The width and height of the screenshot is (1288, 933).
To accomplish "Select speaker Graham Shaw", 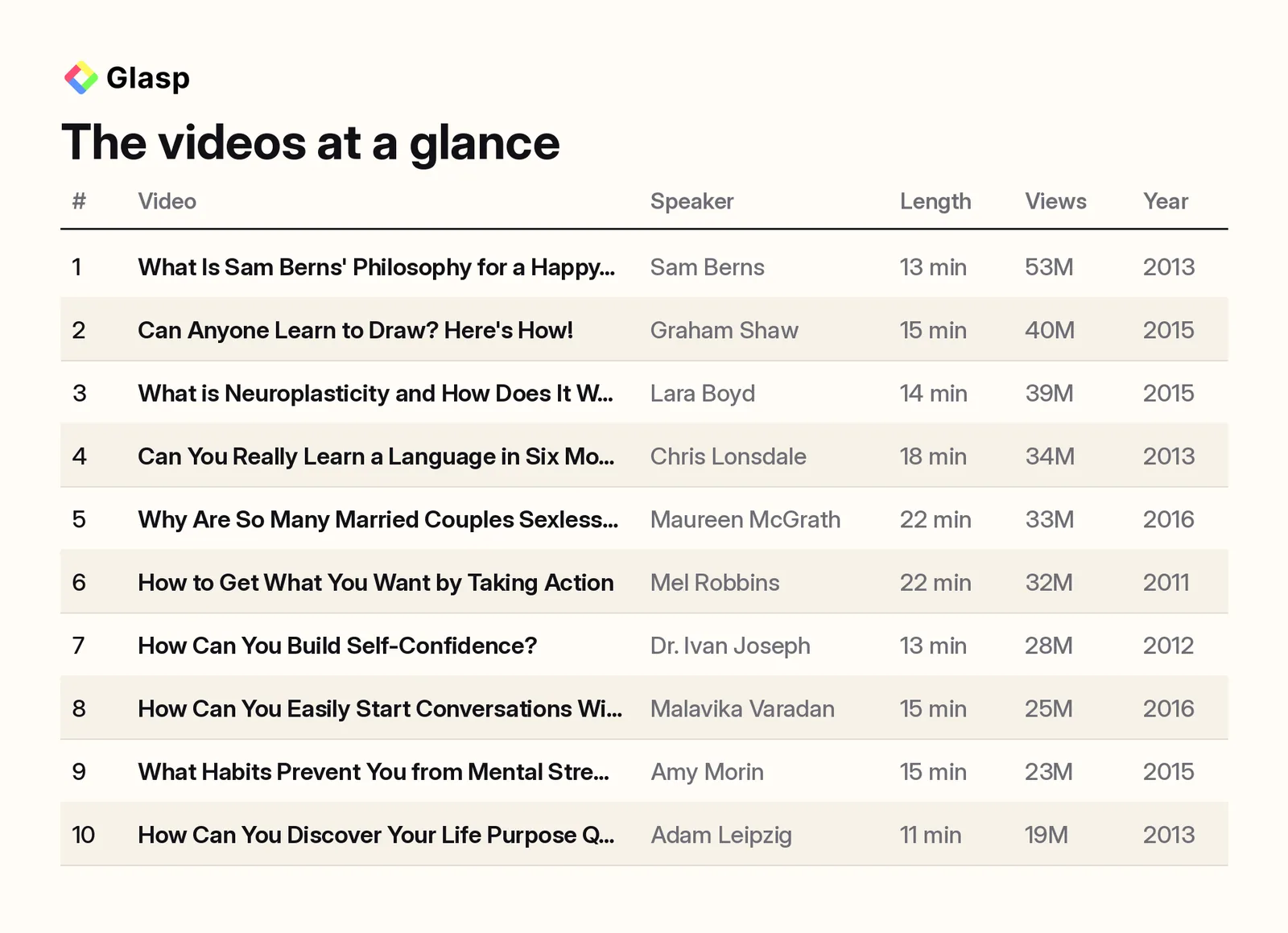I will 724,330.
